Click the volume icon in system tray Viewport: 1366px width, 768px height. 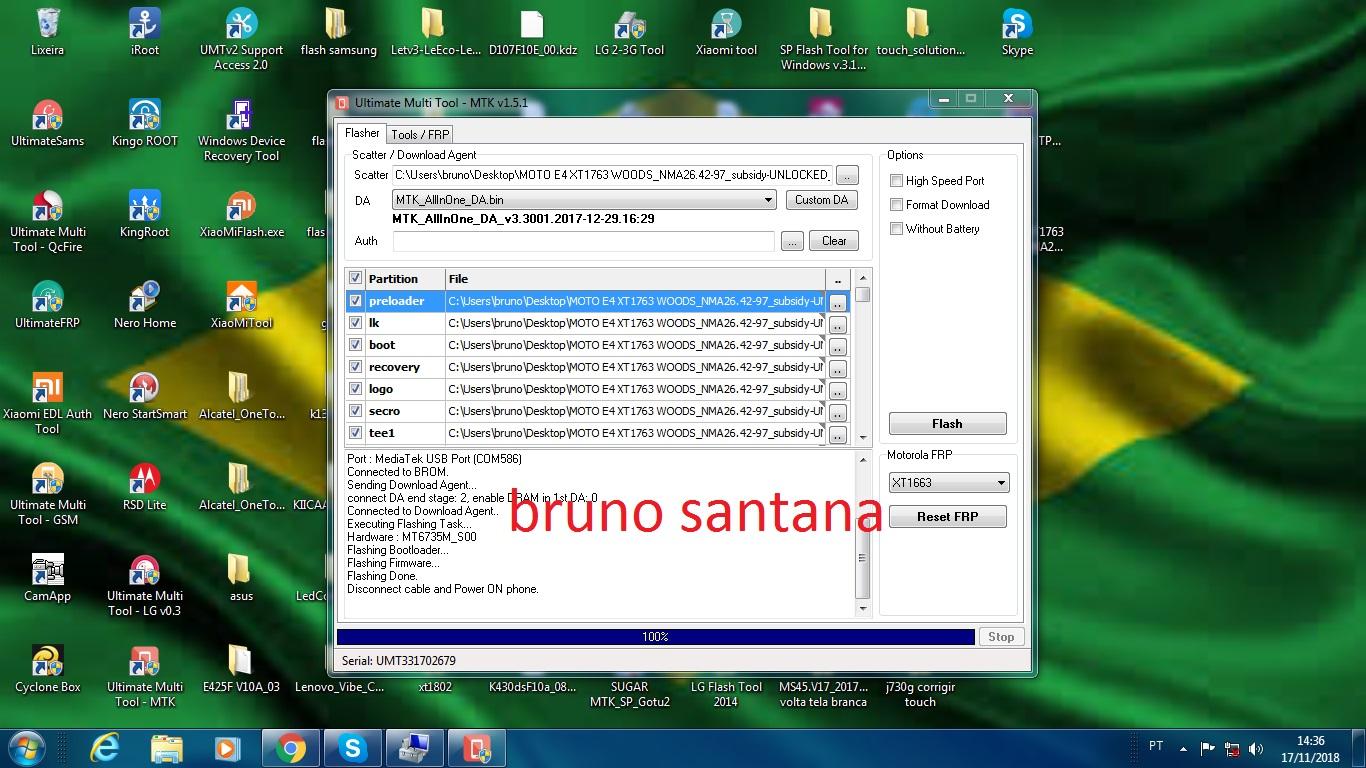(x=1256, y=748)
